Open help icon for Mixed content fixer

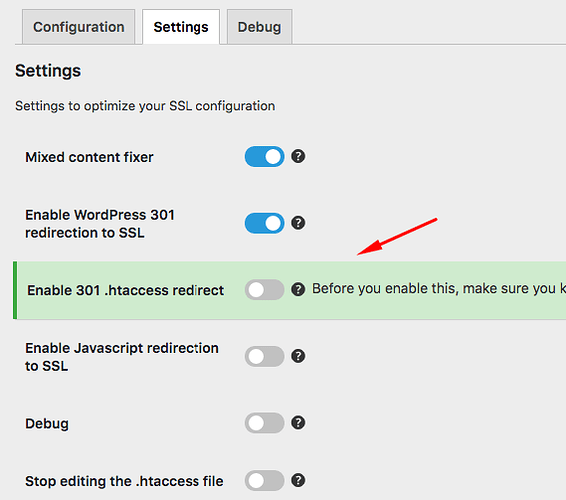point(298,156)
